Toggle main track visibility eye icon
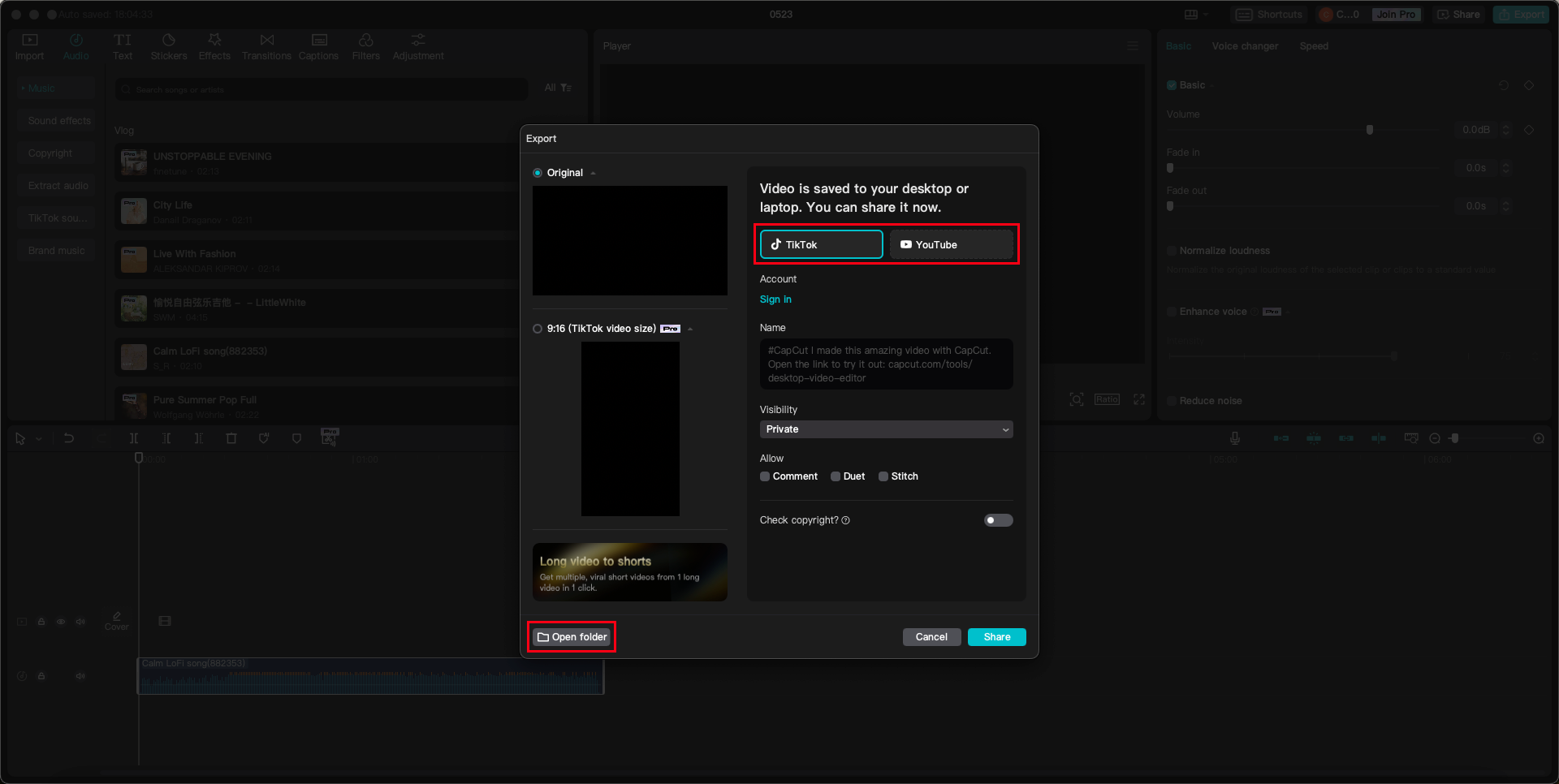The width and height of the screenshot is (1559, 784). tap(61, 622)
